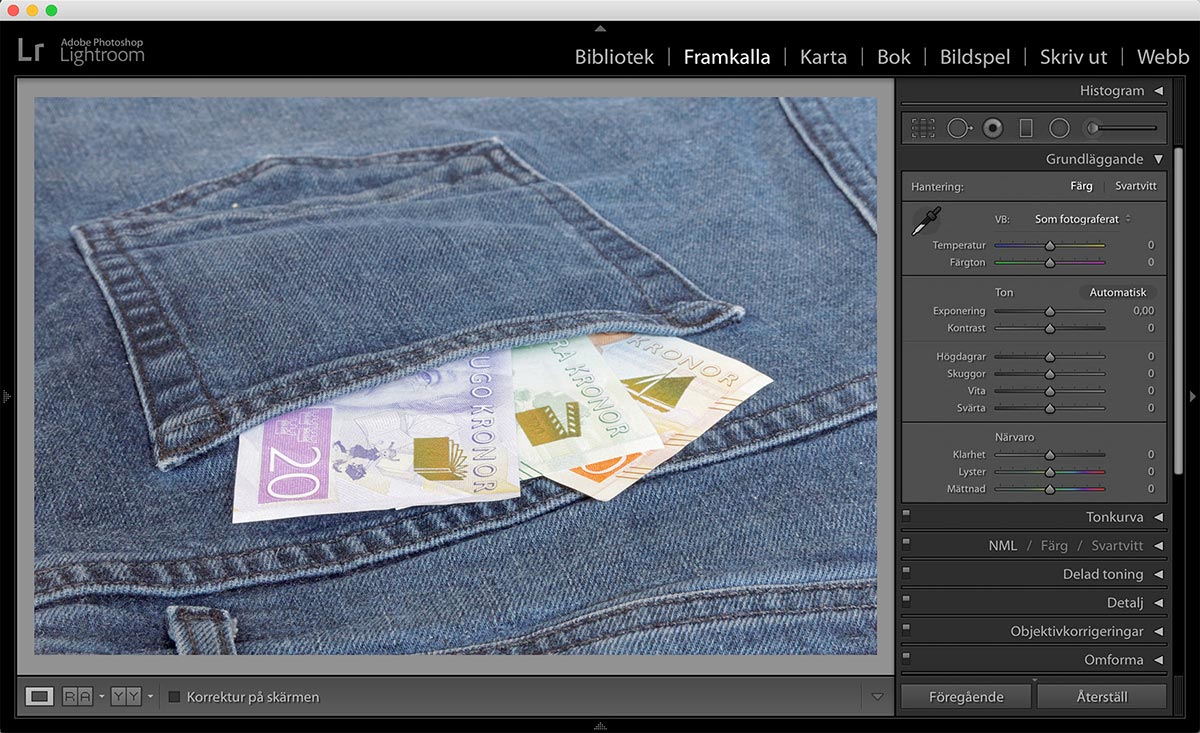The width and height of the screenshot is (1200, 733).
Task: Choose the Red Eye Correction tool
Action: coord(992,128)
